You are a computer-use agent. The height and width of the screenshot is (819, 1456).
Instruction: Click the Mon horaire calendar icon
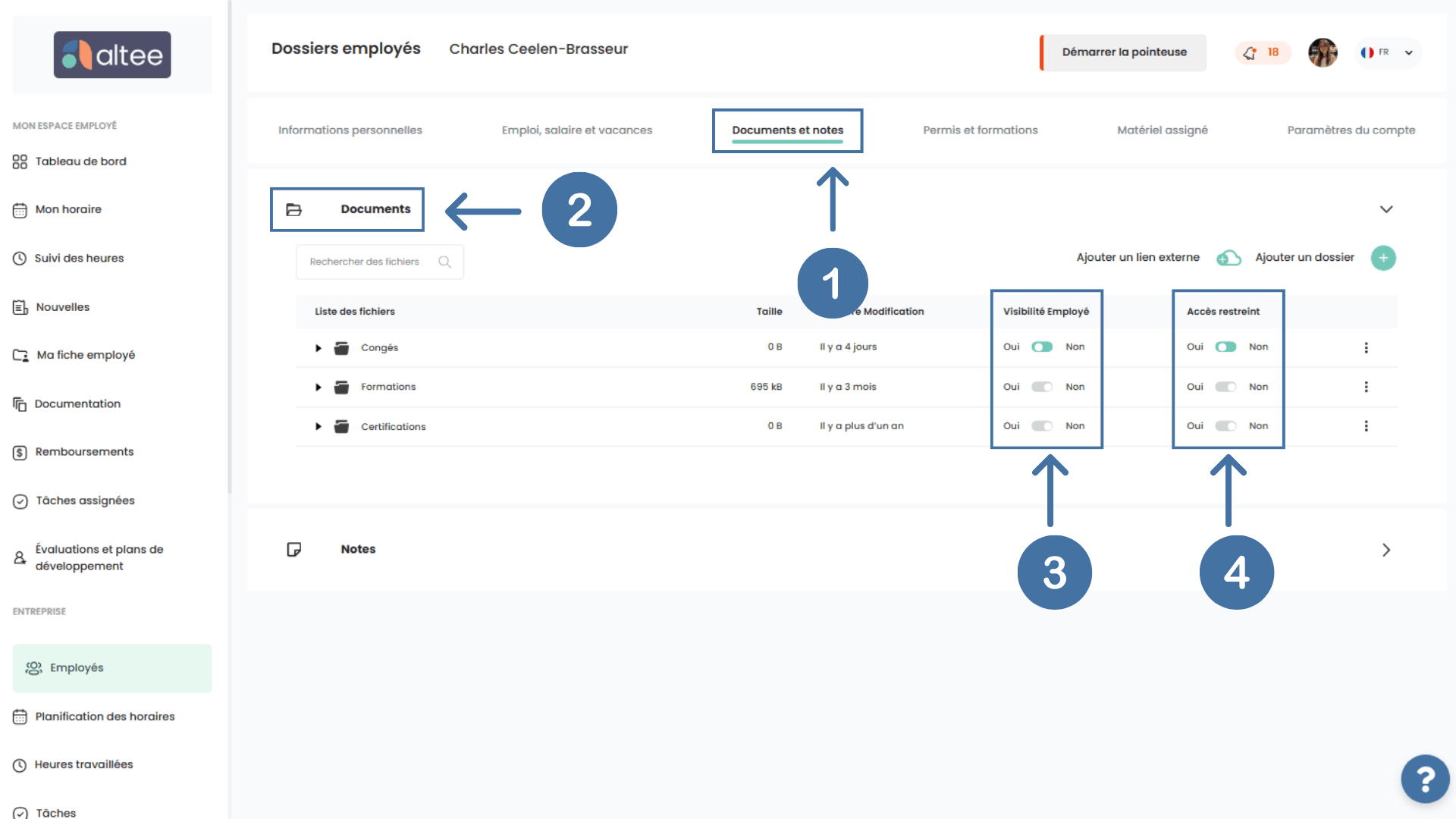click(x=20, y=210)
